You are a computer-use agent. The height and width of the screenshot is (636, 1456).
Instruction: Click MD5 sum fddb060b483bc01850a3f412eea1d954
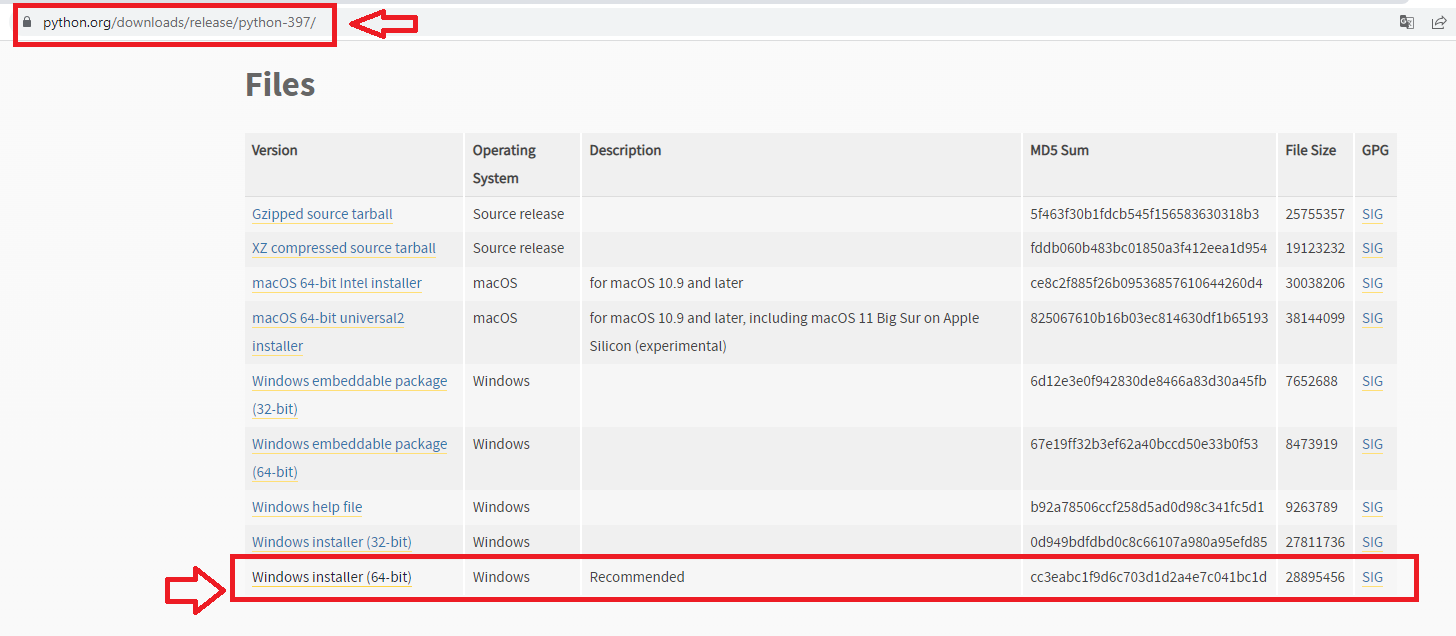[x=1149, y=248]
